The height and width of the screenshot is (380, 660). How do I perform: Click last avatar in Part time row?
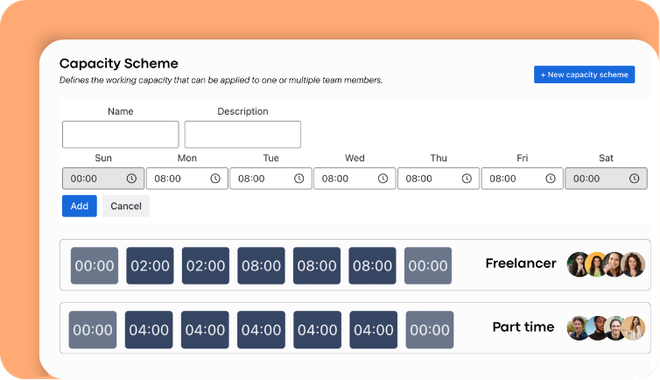pos(634,328)
